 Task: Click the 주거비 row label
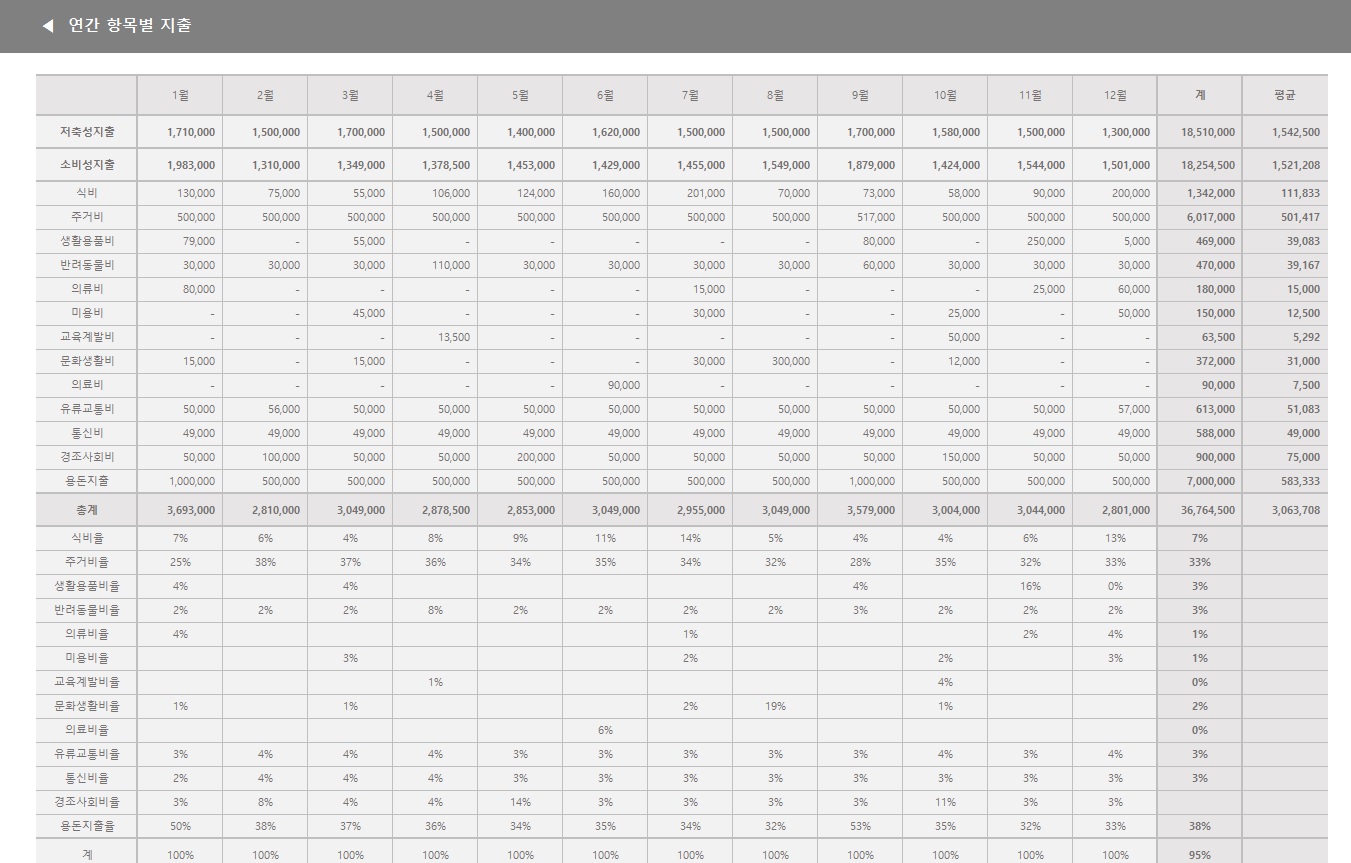[87, 216]
